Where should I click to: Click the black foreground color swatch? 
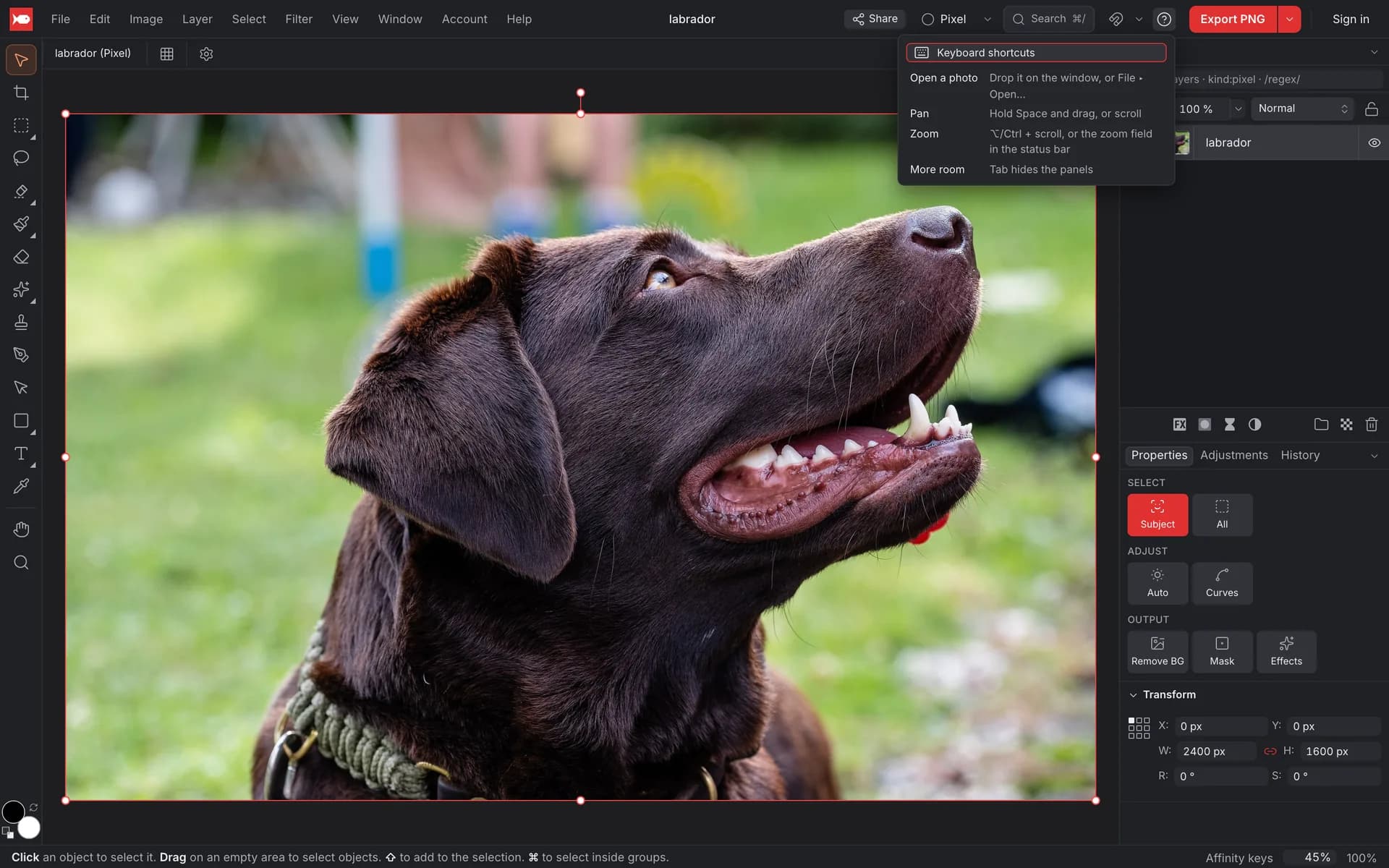coord(13,812)
